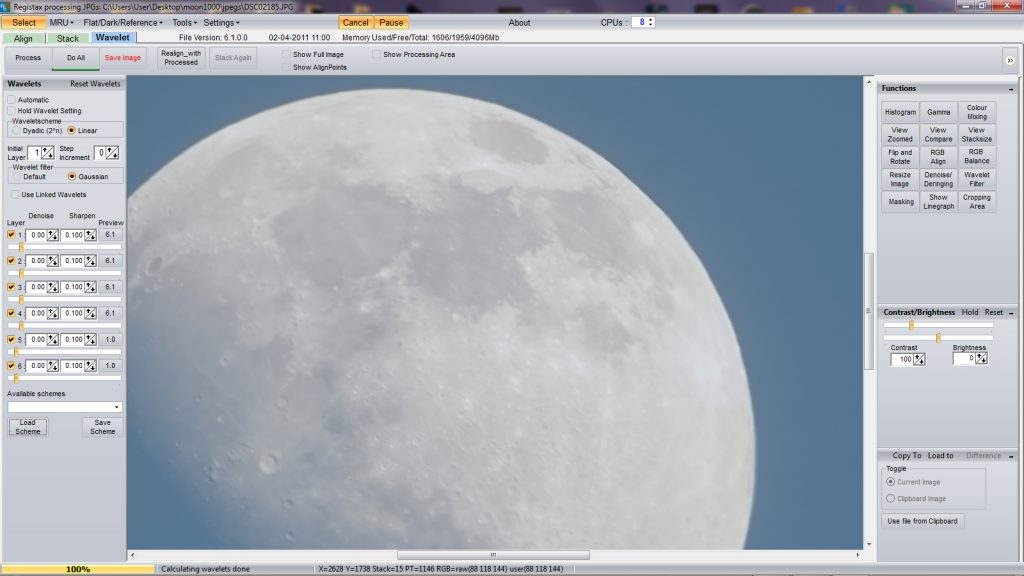1024x576 pixels.
Task: Check Show AlignPoints option
Action: coord(286,67)
